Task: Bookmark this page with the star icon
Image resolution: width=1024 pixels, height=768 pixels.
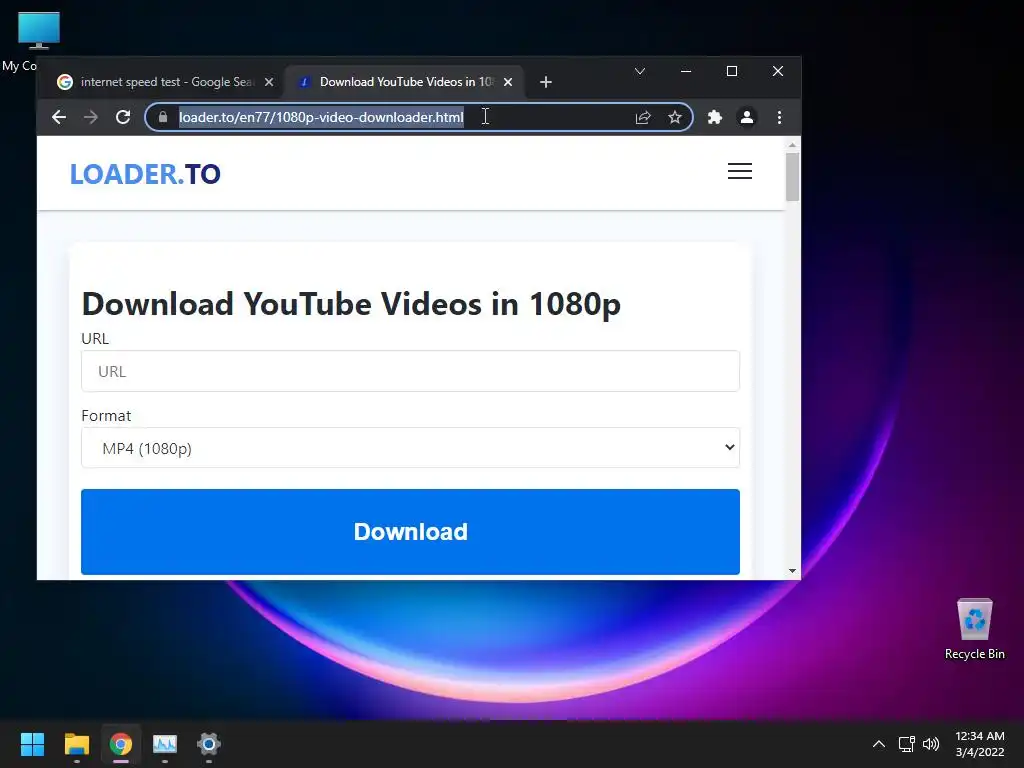Action: coord(675,117)
